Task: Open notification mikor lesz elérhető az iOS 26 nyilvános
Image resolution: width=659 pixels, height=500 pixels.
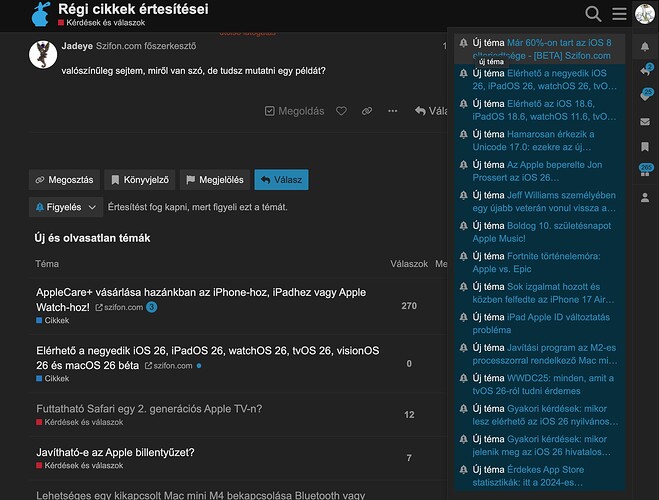Action: [540, 415]
